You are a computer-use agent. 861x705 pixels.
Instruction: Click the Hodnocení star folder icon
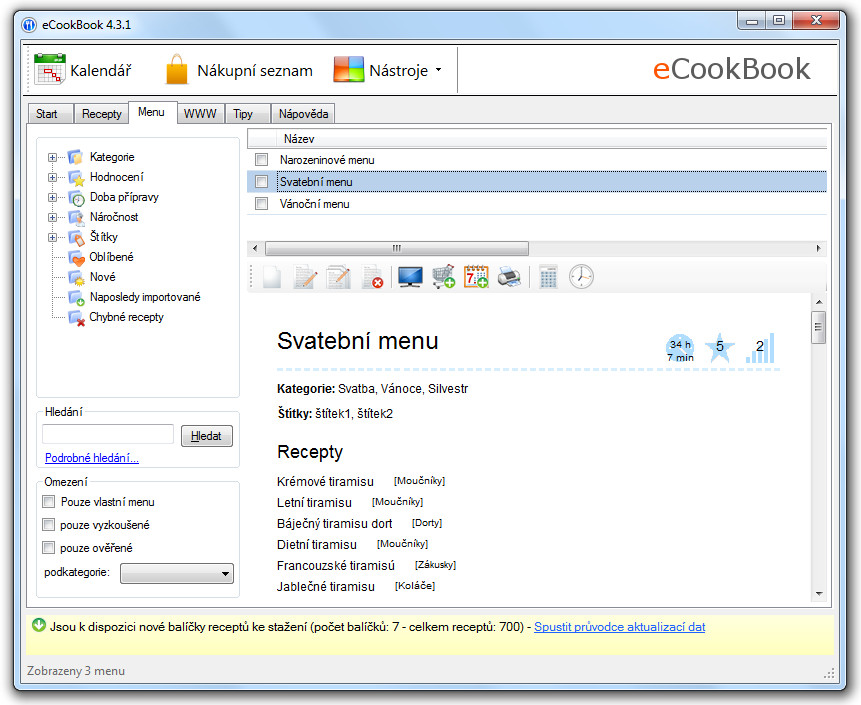click(76, 178)
